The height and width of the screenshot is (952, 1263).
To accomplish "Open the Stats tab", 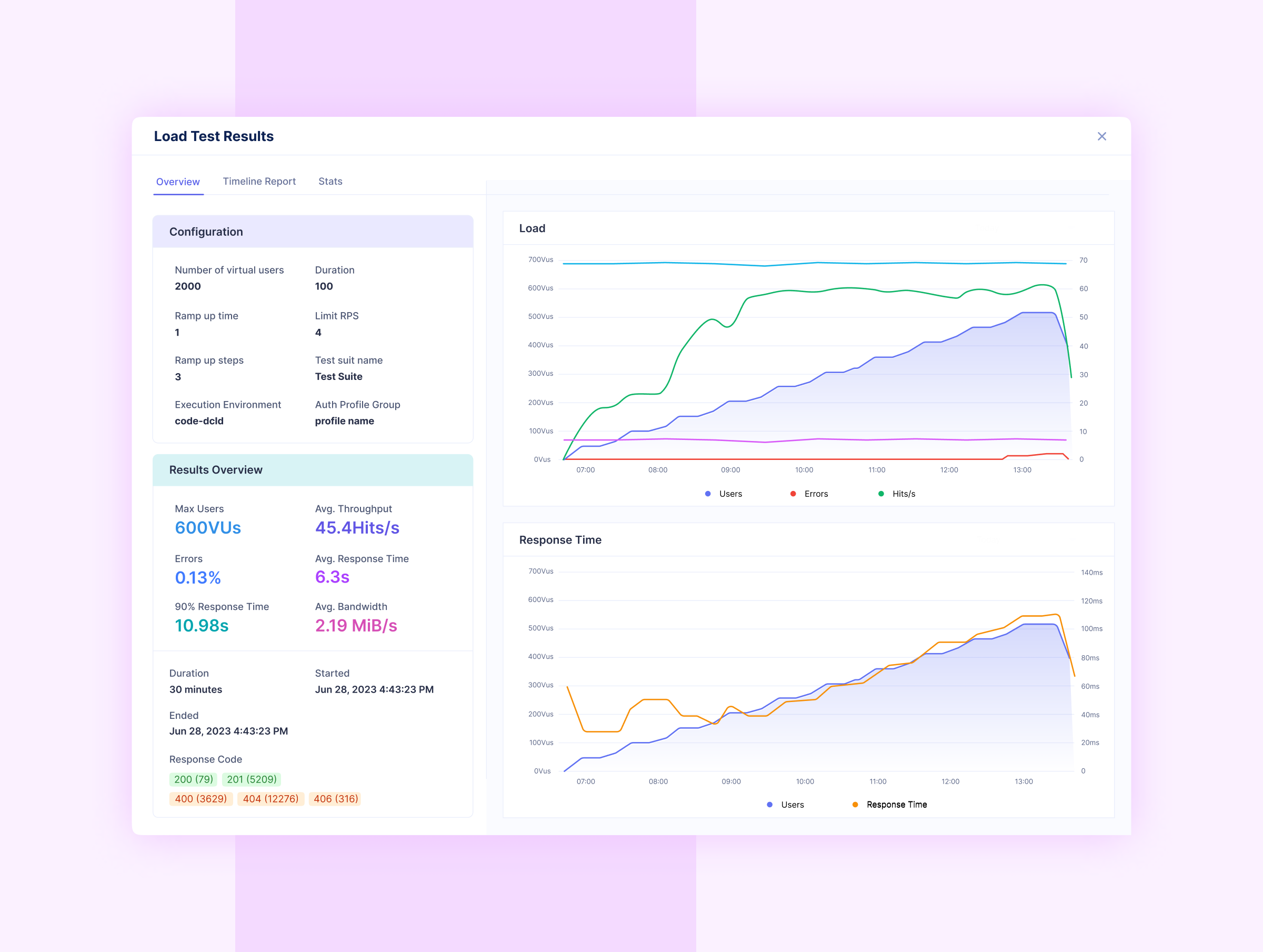I will click(x=330, y=181).
